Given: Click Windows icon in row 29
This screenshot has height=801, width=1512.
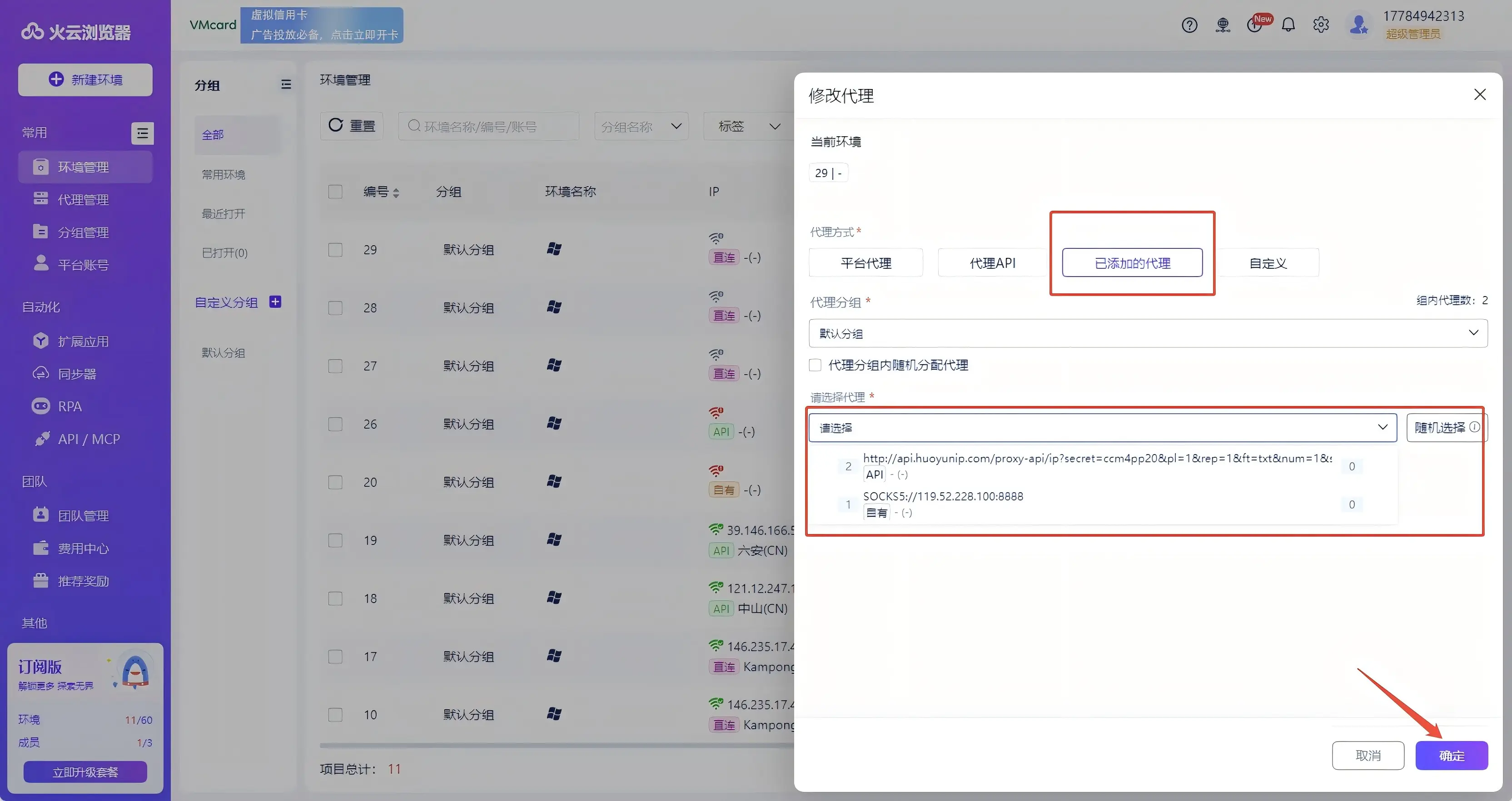Looking at the screenshot, I should pos(554,249).
